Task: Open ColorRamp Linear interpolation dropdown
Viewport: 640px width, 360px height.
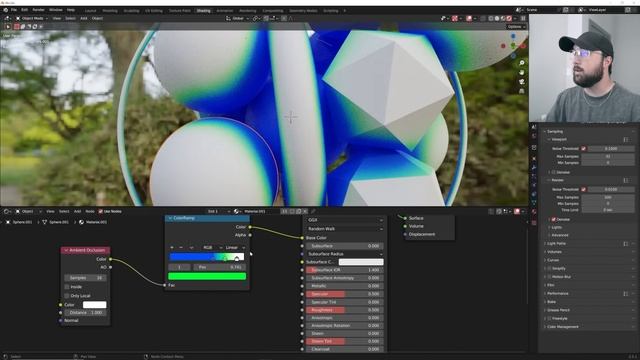Action: point(235,247)
